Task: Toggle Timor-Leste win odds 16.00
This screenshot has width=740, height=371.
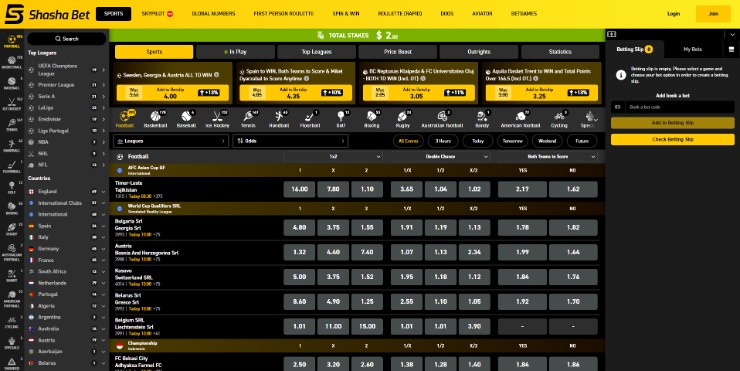Action: 299,189
